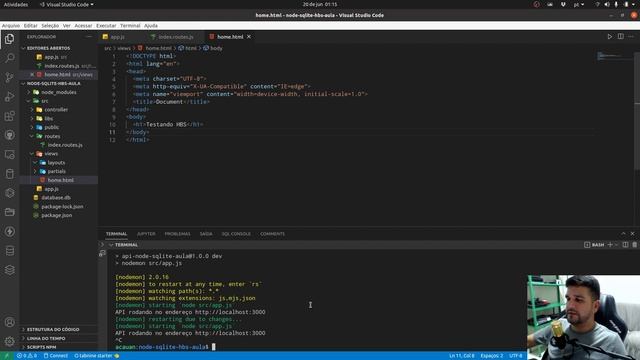Open the Ajuda menu
The height and width of the screenshot is (360, 640).
click(x=151, y=25)
